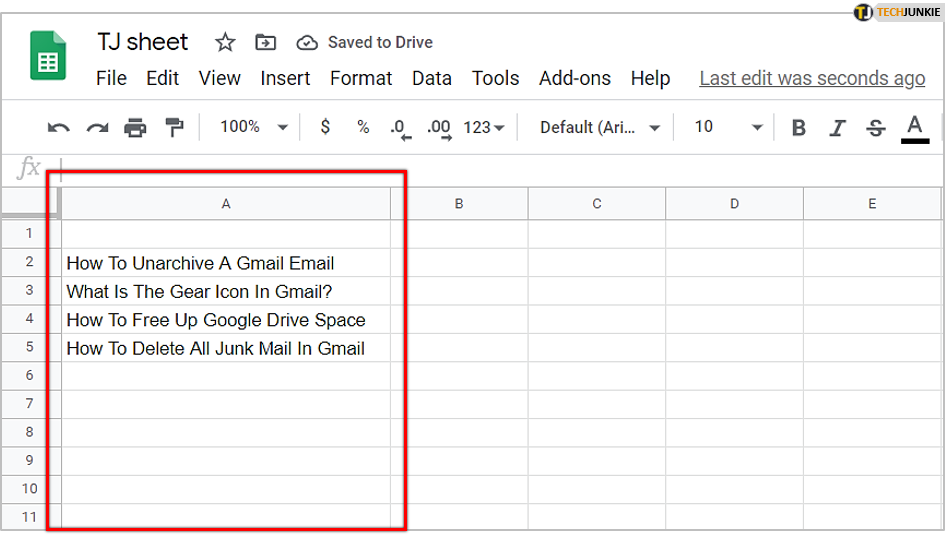The image size is (948, 536).
Task: Open the File menu
Action: tap(111, 79)
